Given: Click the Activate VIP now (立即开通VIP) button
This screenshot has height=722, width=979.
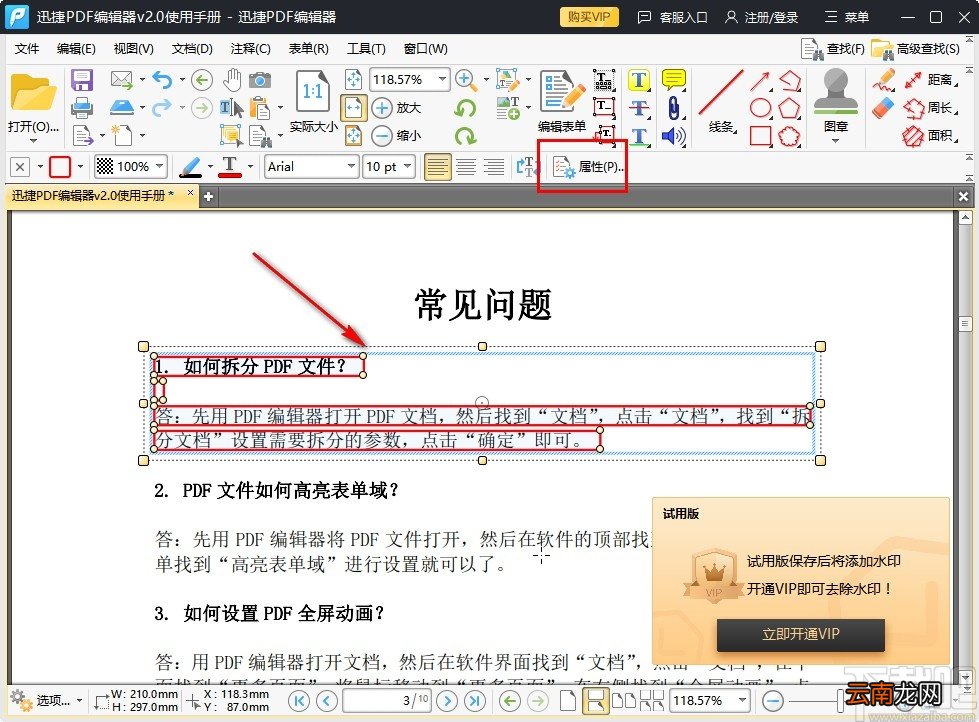Looking at the screenshot, I should tap(800, 635).
